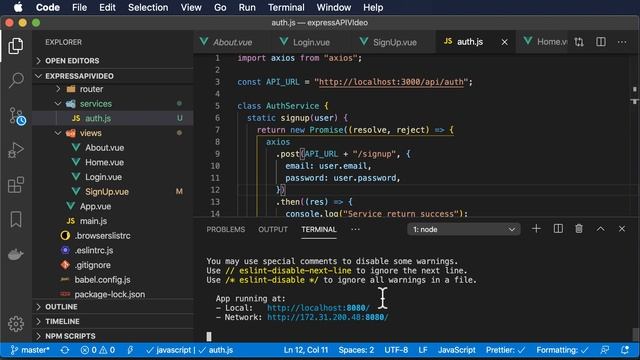Viewport: 640px width, 360px height.
Task: Split the editor to the right
Action: 601,42
